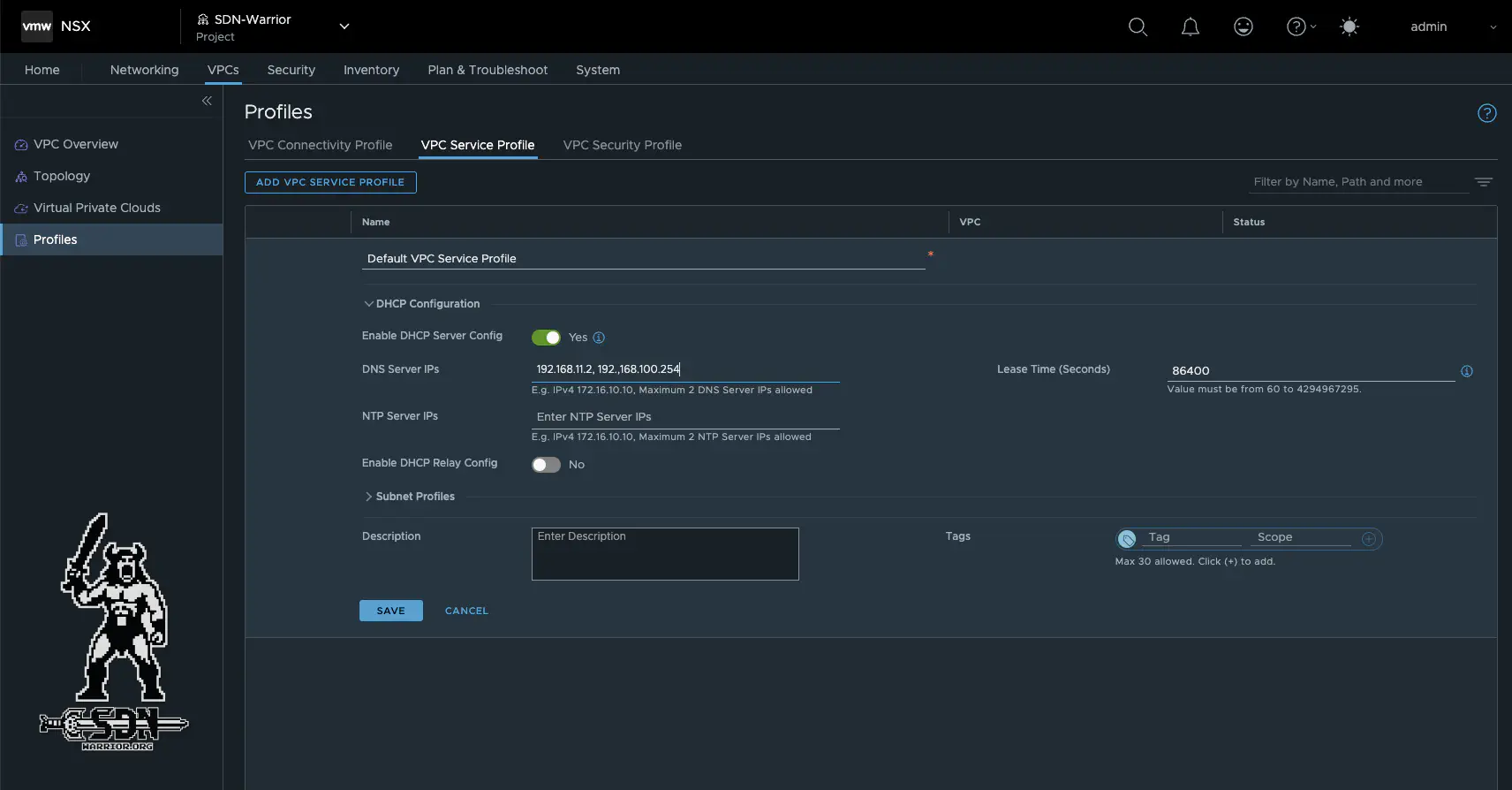Toggle light/dark theme sun icon
This screenshot has width=1512, height=790.
click(1349, 27)
